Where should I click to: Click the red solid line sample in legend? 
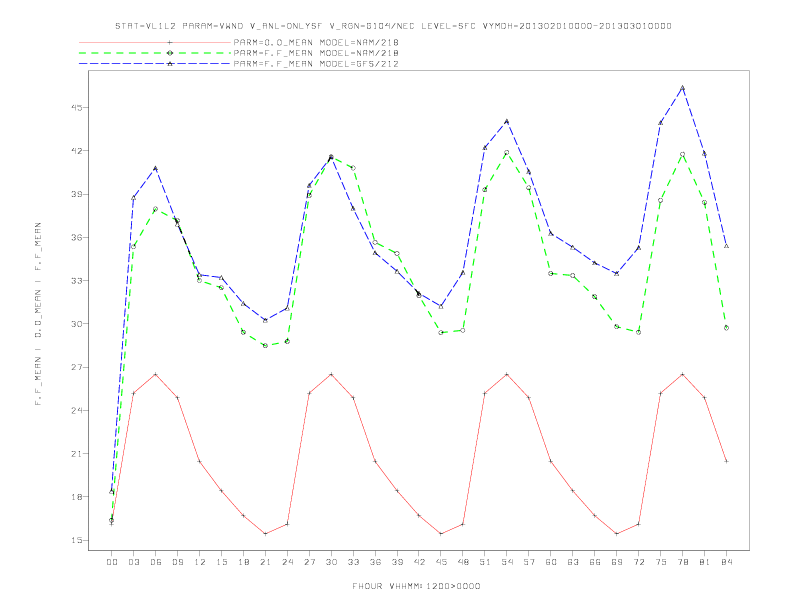click(x=155, y=42)
